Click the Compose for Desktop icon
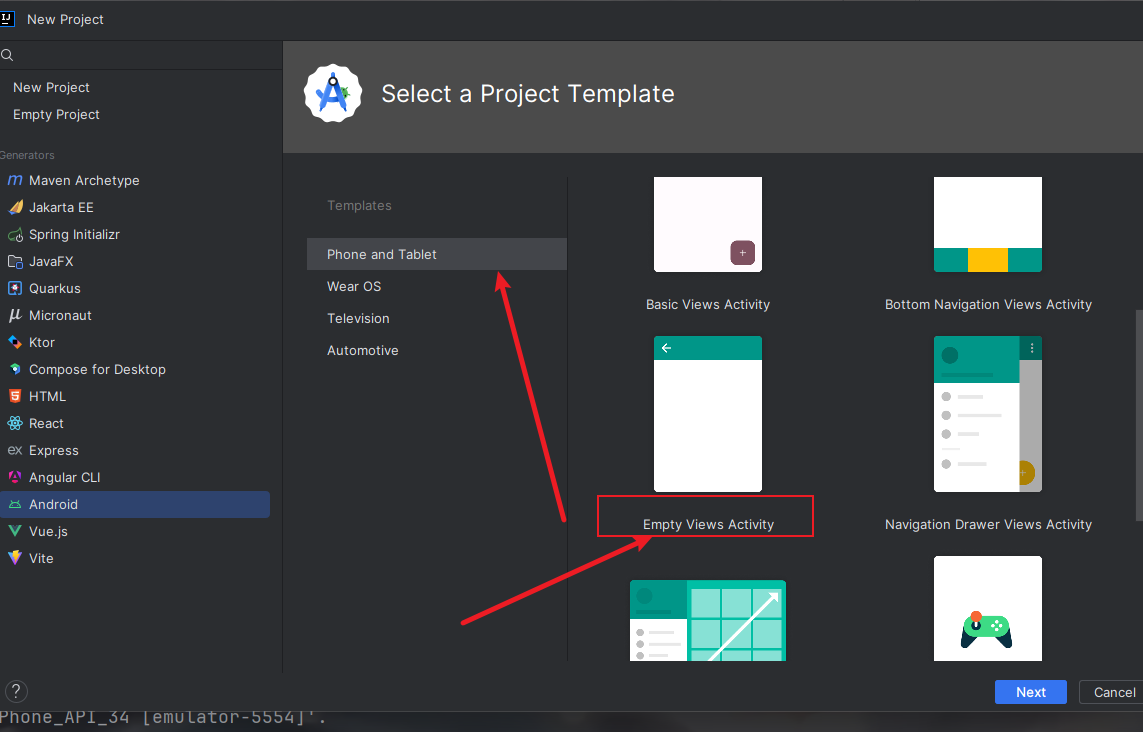This screenshot has height=732, width=1143. tap(15, 369)
